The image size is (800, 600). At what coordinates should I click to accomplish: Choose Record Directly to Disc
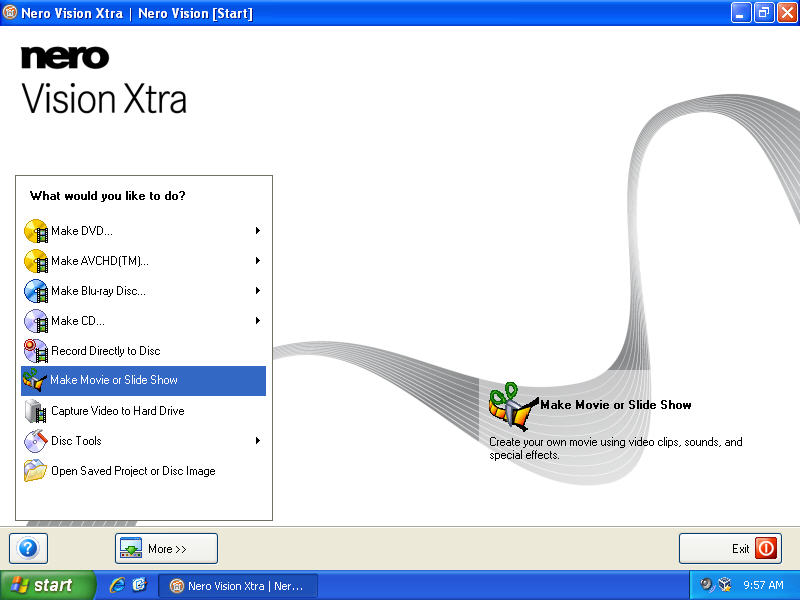(x=143, y=351)
